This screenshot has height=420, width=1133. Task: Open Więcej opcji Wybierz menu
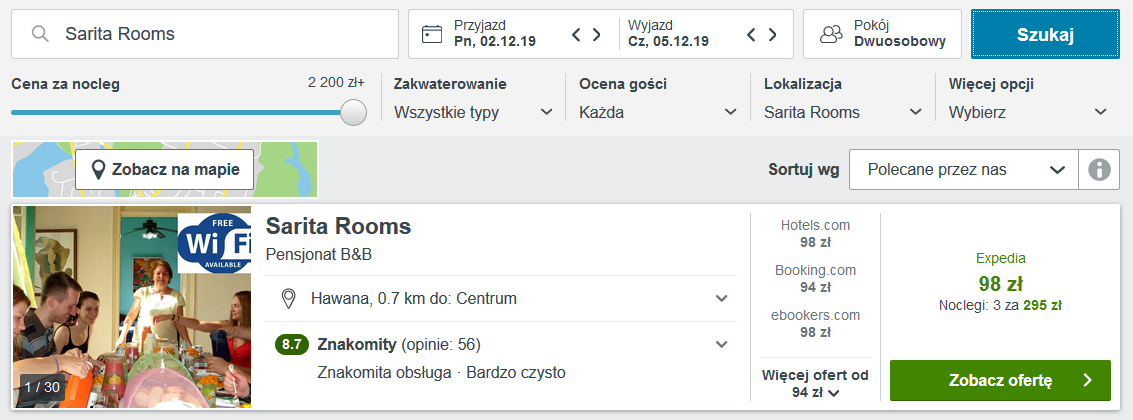[1028, 112]
